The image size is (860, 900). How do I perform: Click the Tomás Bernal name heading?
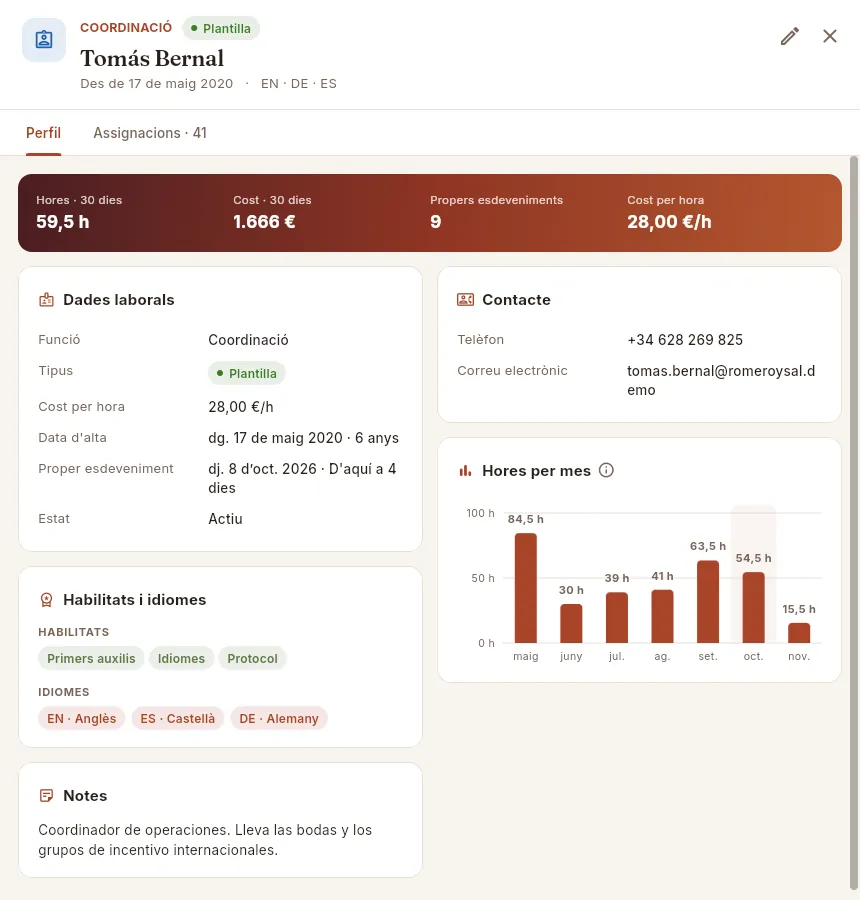click(152, 58)
